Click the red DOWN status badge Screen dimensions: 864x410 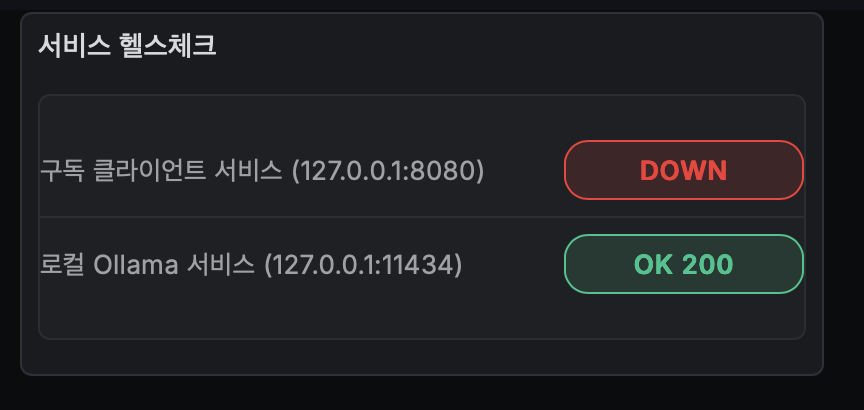coord(683,170)
